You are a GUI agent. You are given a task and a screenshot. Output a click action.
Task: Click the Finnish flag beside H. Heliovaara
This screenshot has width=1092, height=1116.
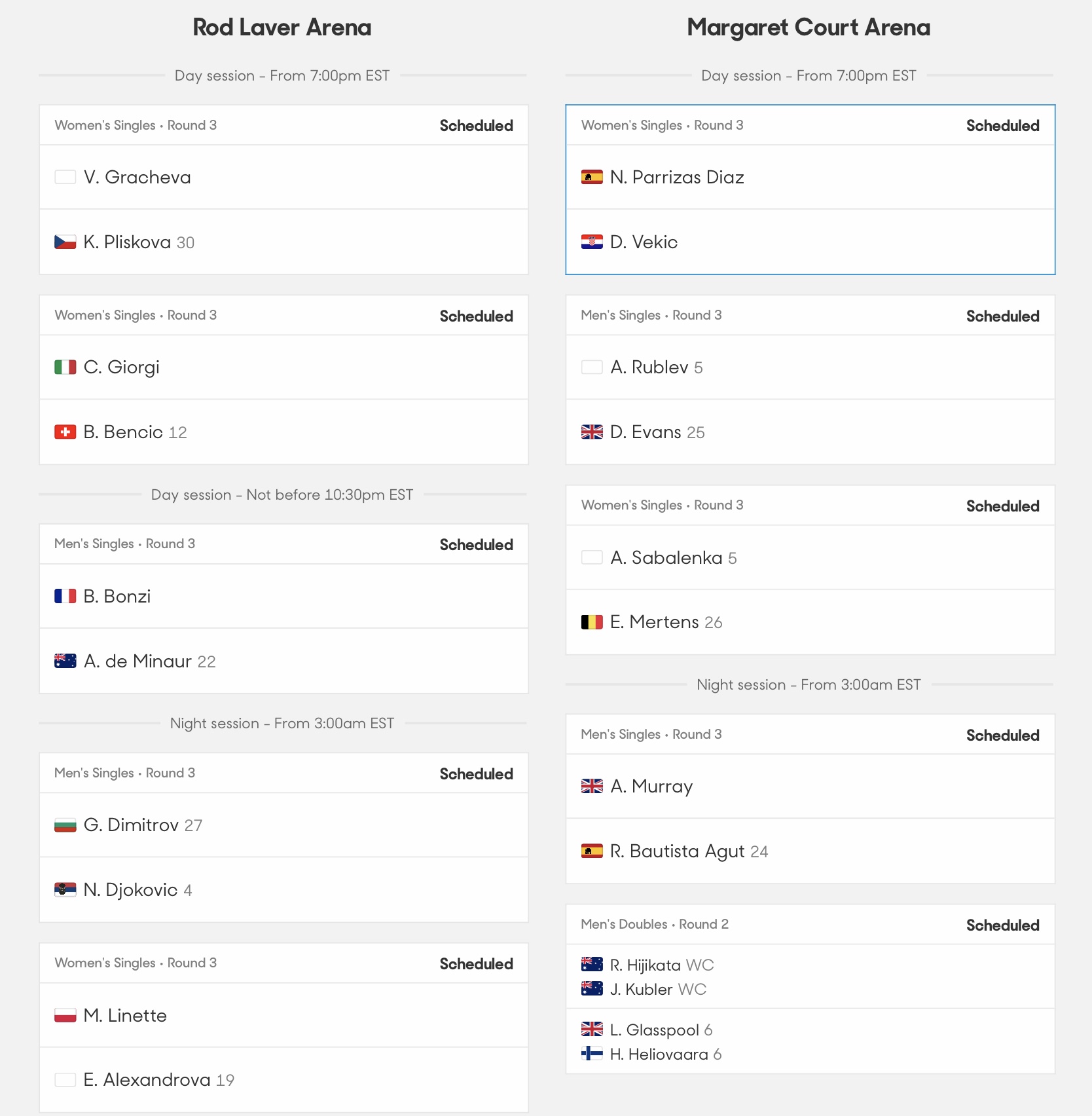click(x=592, y=1054)
